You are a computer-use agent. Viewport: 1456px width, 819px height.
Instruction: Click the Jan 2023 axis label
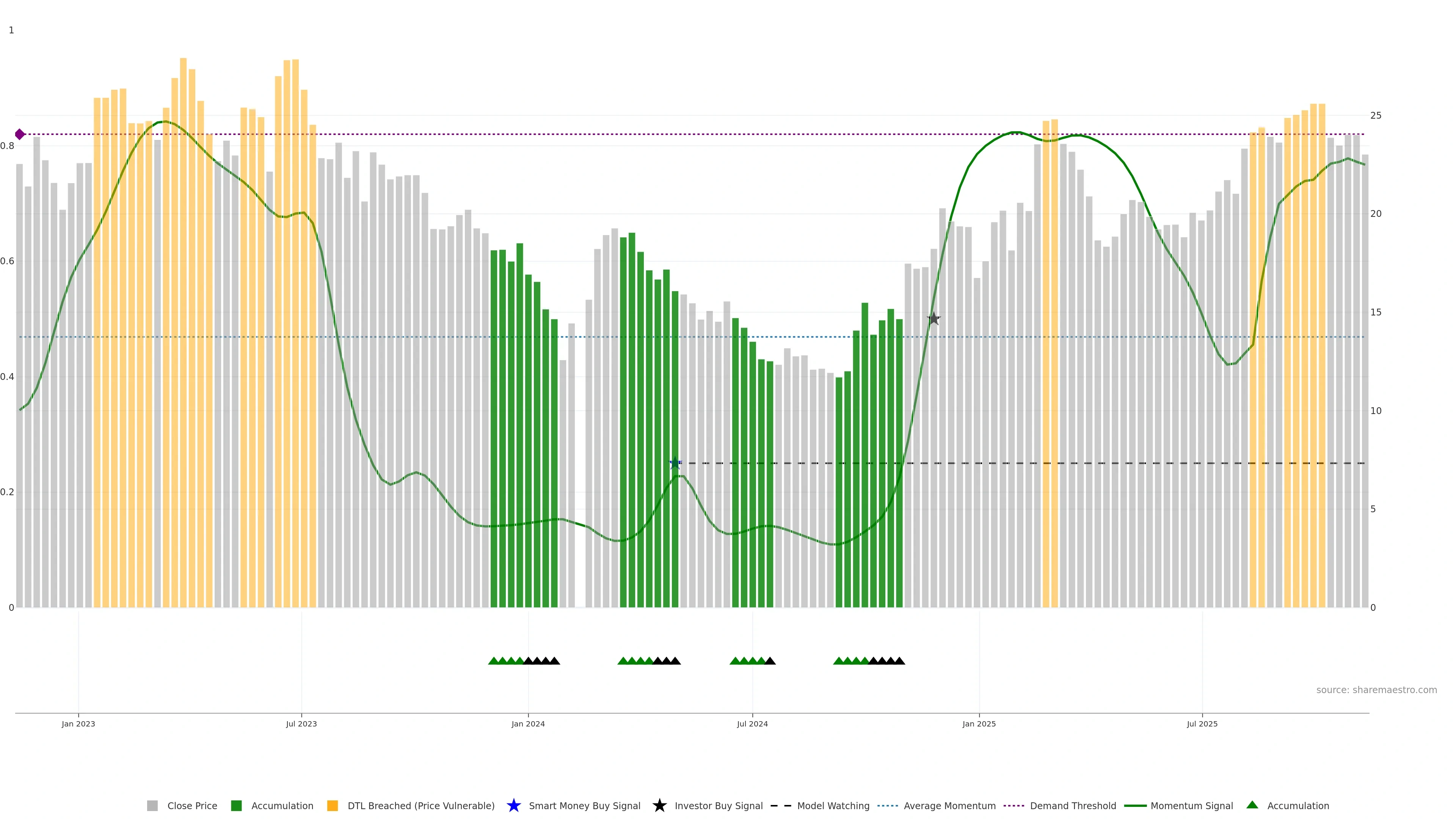point(78,724)
